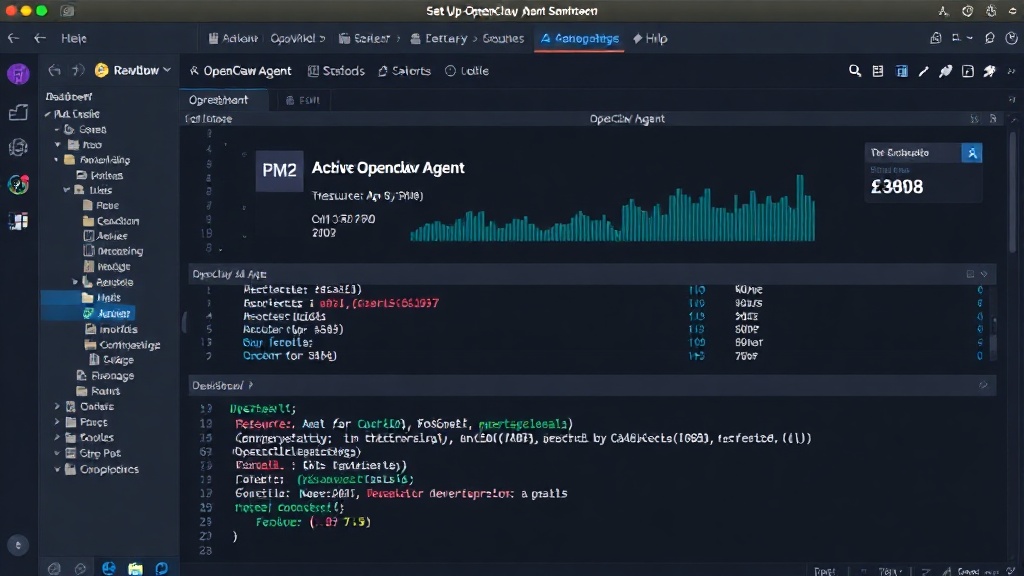Click the Saiorts toolbar button

(404, 71)
